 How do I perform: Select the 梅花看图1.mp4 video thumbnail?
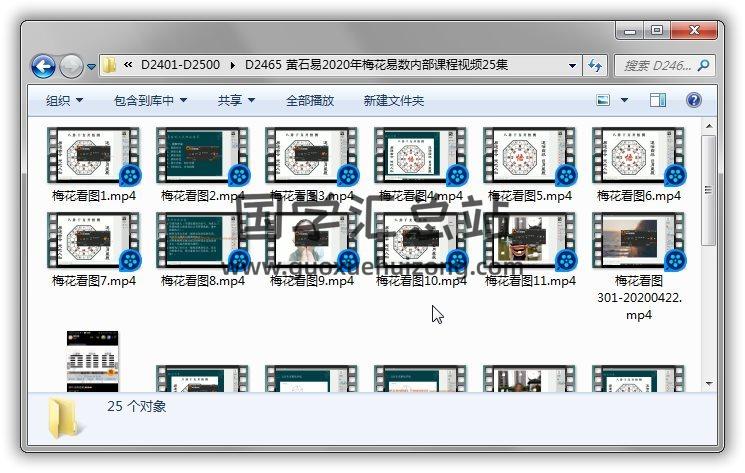[93, 156]
